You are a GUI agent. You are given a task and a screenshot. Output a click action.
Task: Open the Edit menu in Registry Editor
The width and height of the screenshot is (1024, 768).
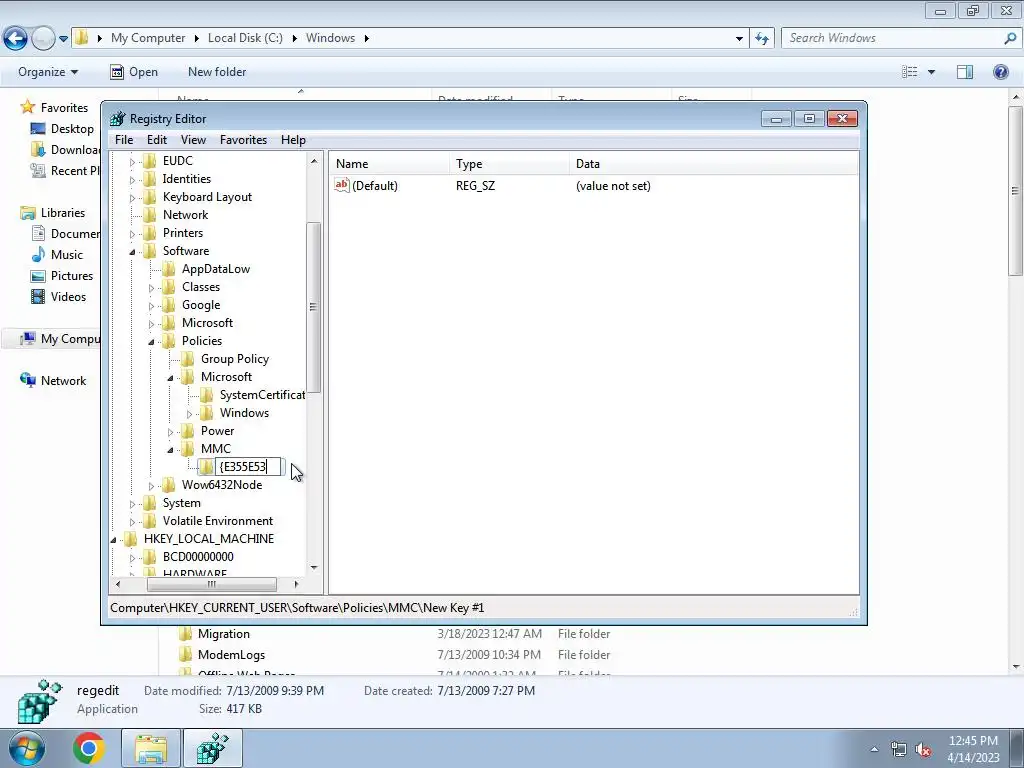(x=157, y=140)
